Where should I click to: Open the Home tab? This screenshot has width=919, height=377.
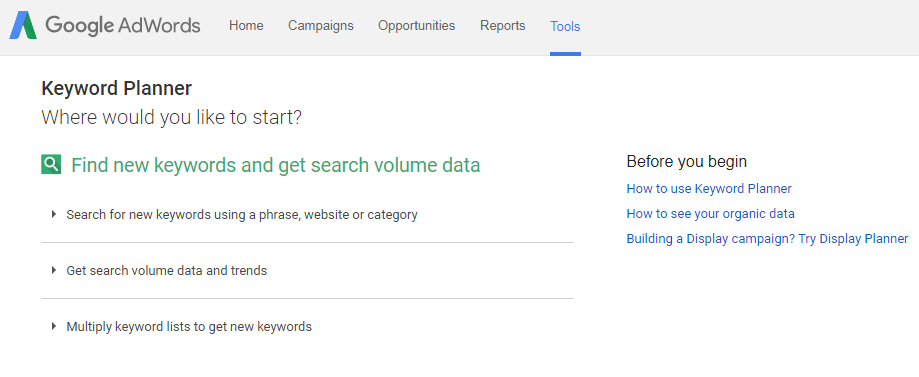coord(246,26)
